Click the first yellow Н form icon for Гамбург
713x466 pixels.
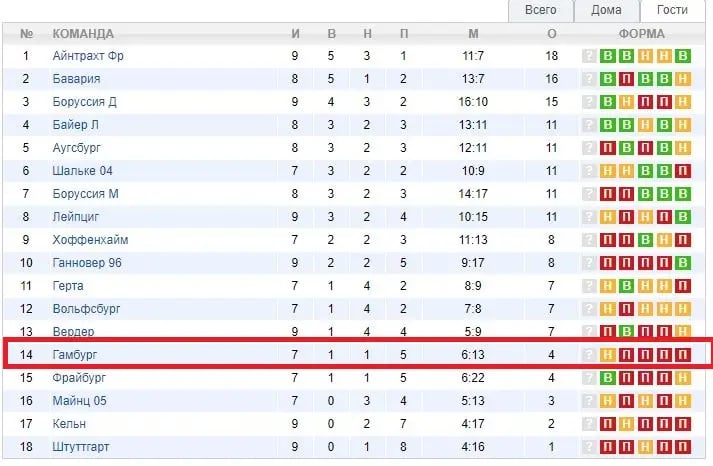click(608, 355)
